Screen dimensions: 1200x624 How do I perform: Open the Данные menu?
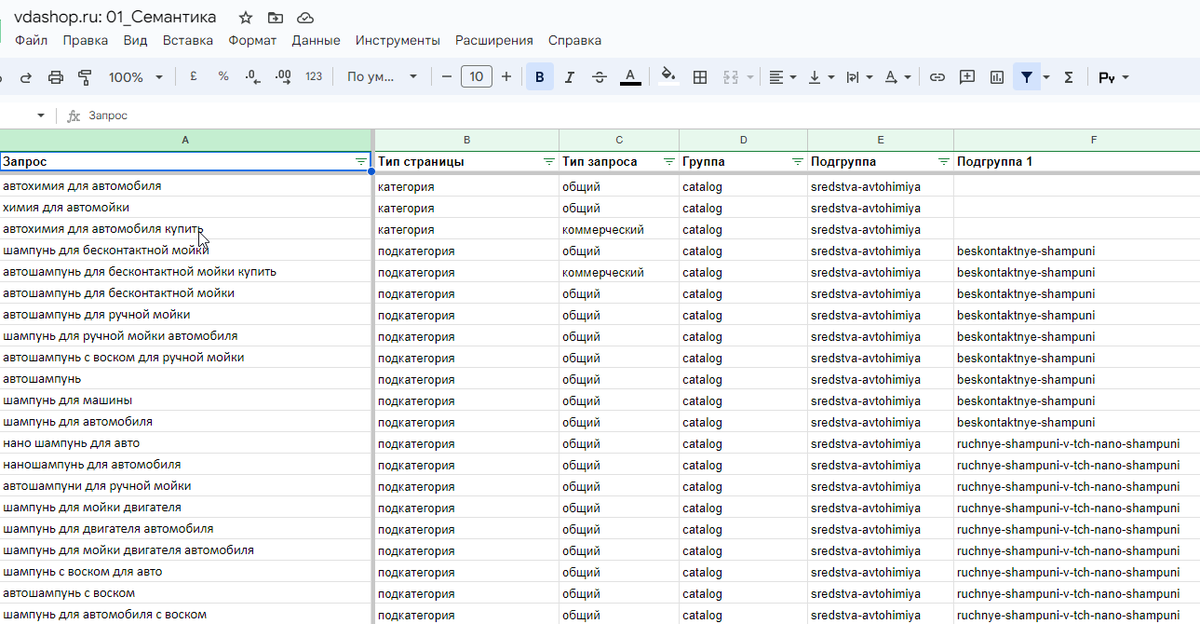(x=316, y=40)
